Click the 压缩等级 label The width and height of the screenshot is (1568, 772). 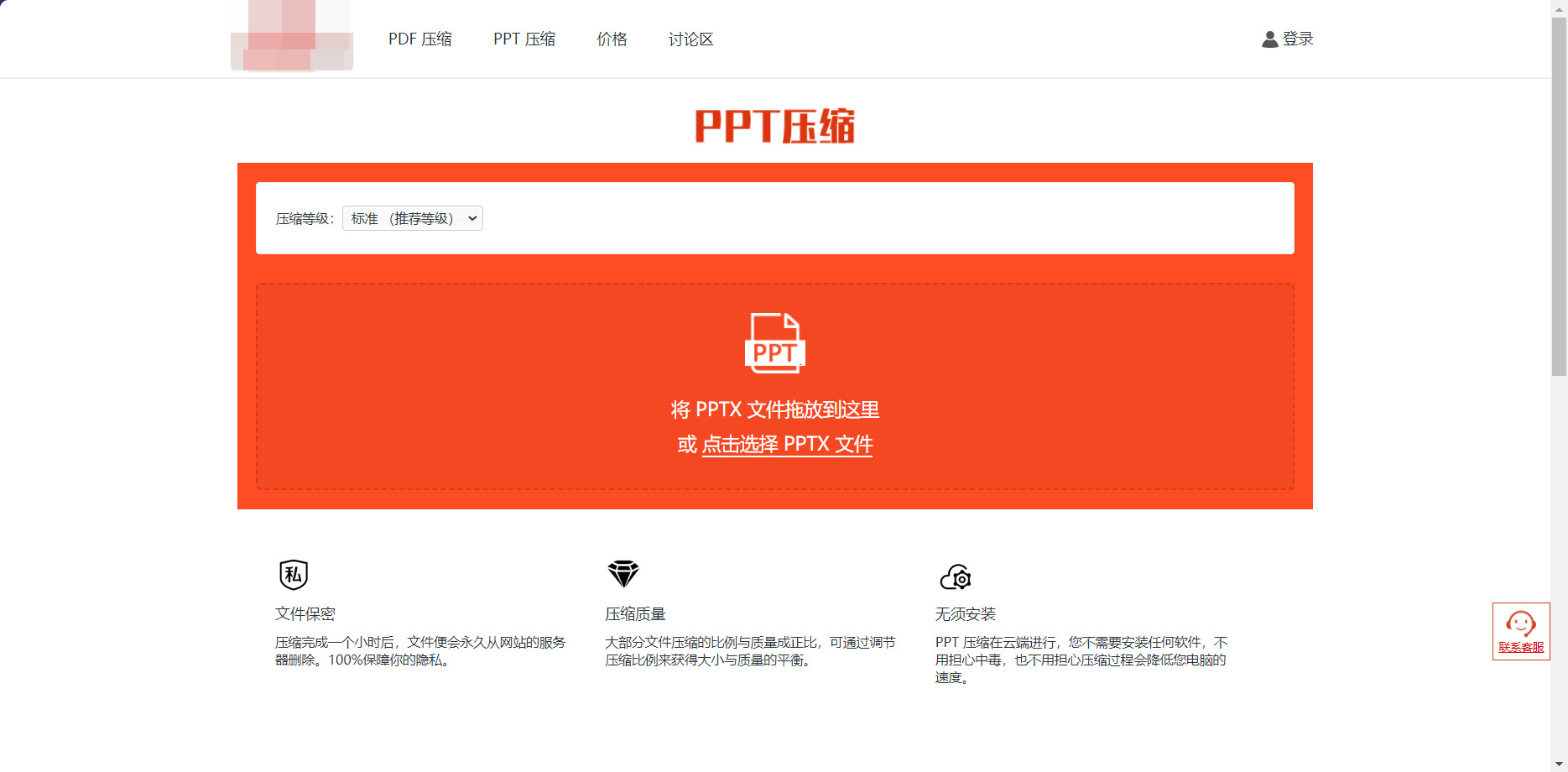pyautogui.click(x=305, y=219)
